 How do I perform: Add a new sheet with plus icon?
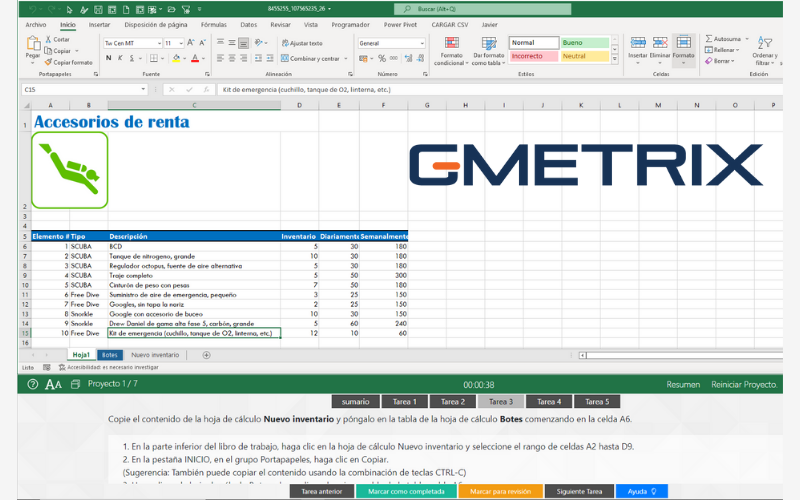207,355
